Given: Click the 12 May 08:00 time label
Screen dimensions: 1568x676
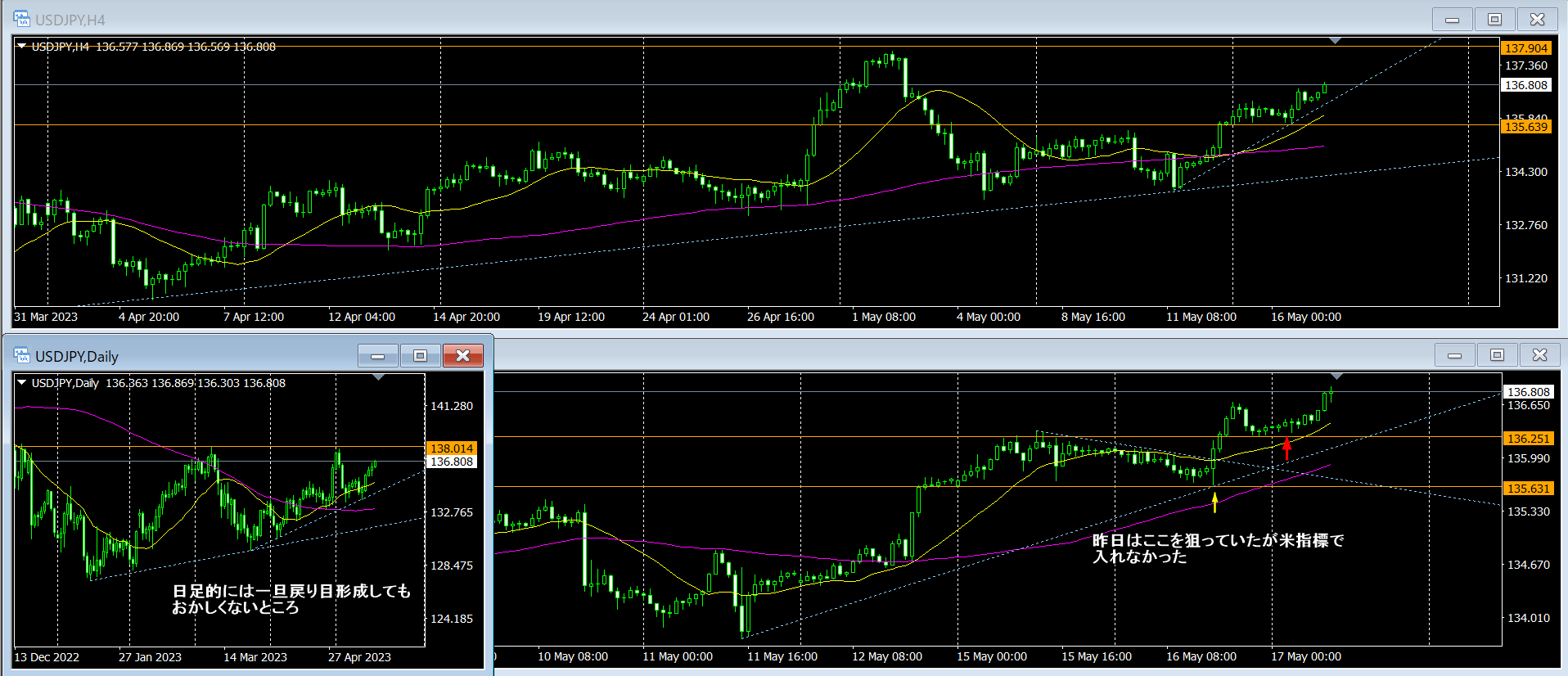Looking at the screenshot, I should click(x=887, y=656).
